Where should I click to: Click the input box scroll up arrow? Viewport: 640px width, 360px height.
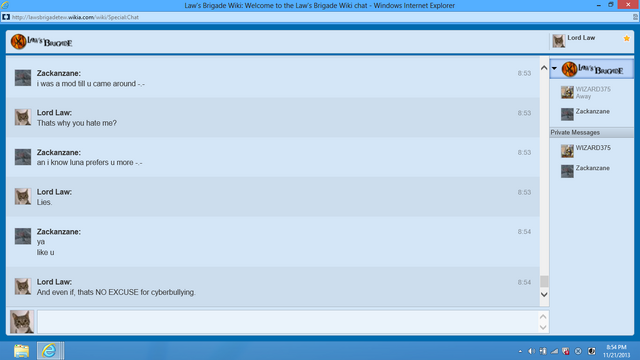point(543,316)
